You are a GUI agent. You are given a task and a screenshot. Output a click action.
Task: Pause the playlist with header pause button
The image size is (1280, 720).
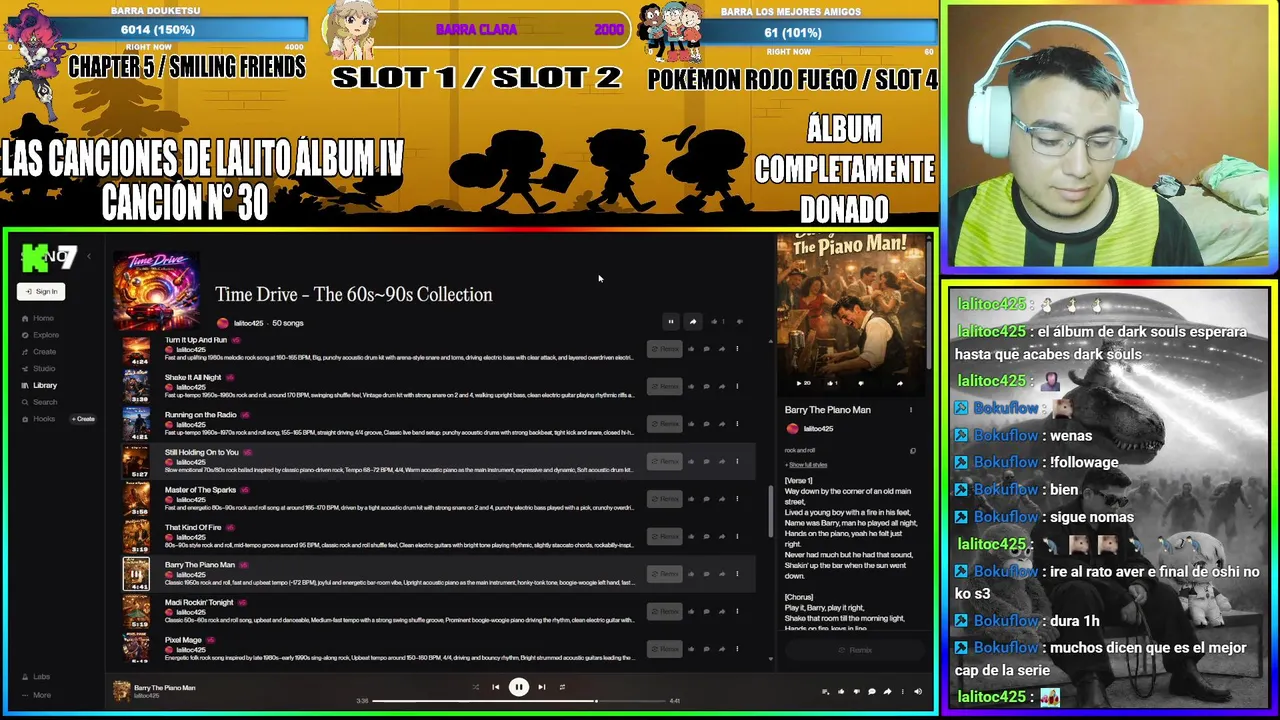click(x=671, y=322)
